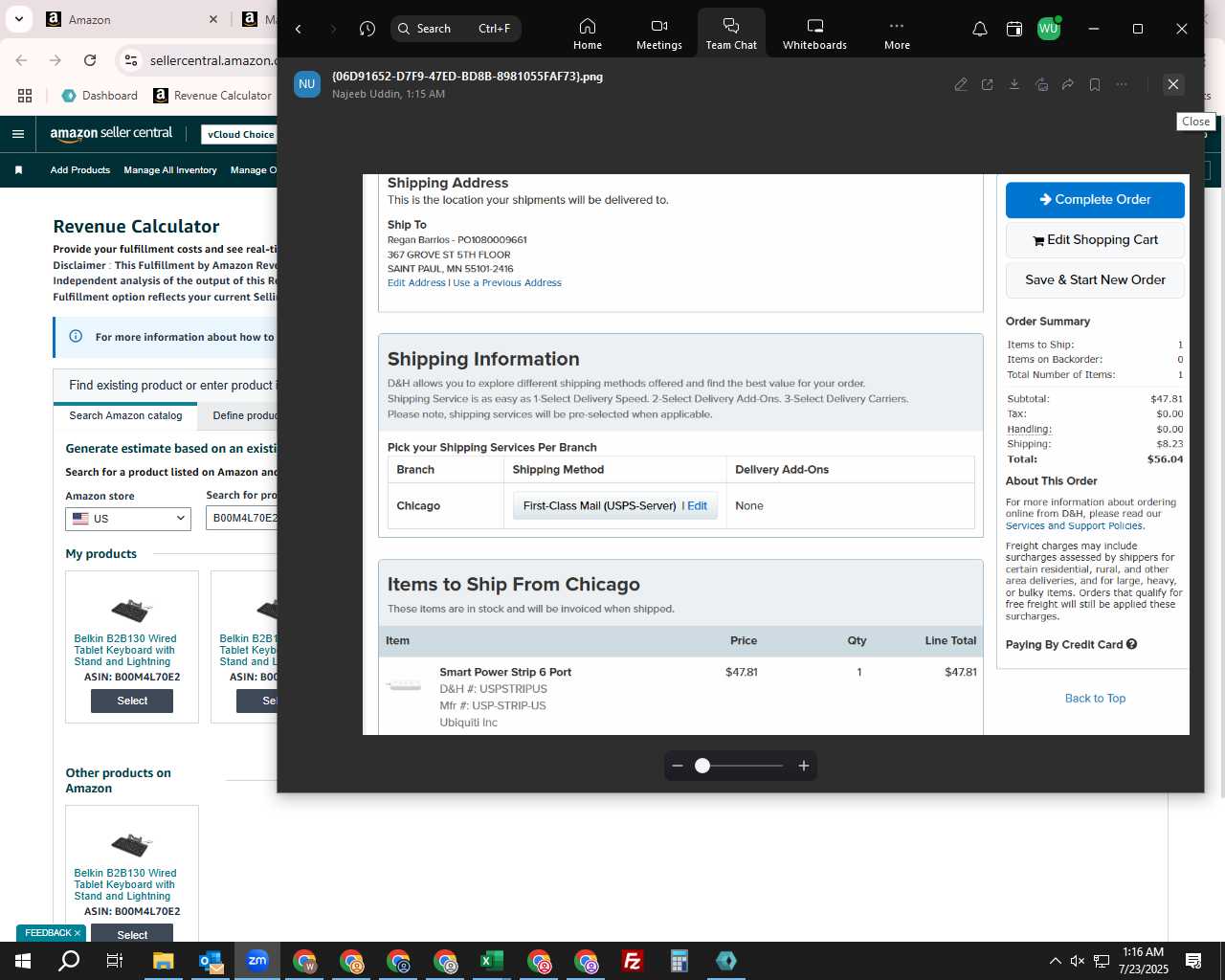Open Zoom notifications bell
Screen dimensions: 1225x980
click(x=980, y=29)
